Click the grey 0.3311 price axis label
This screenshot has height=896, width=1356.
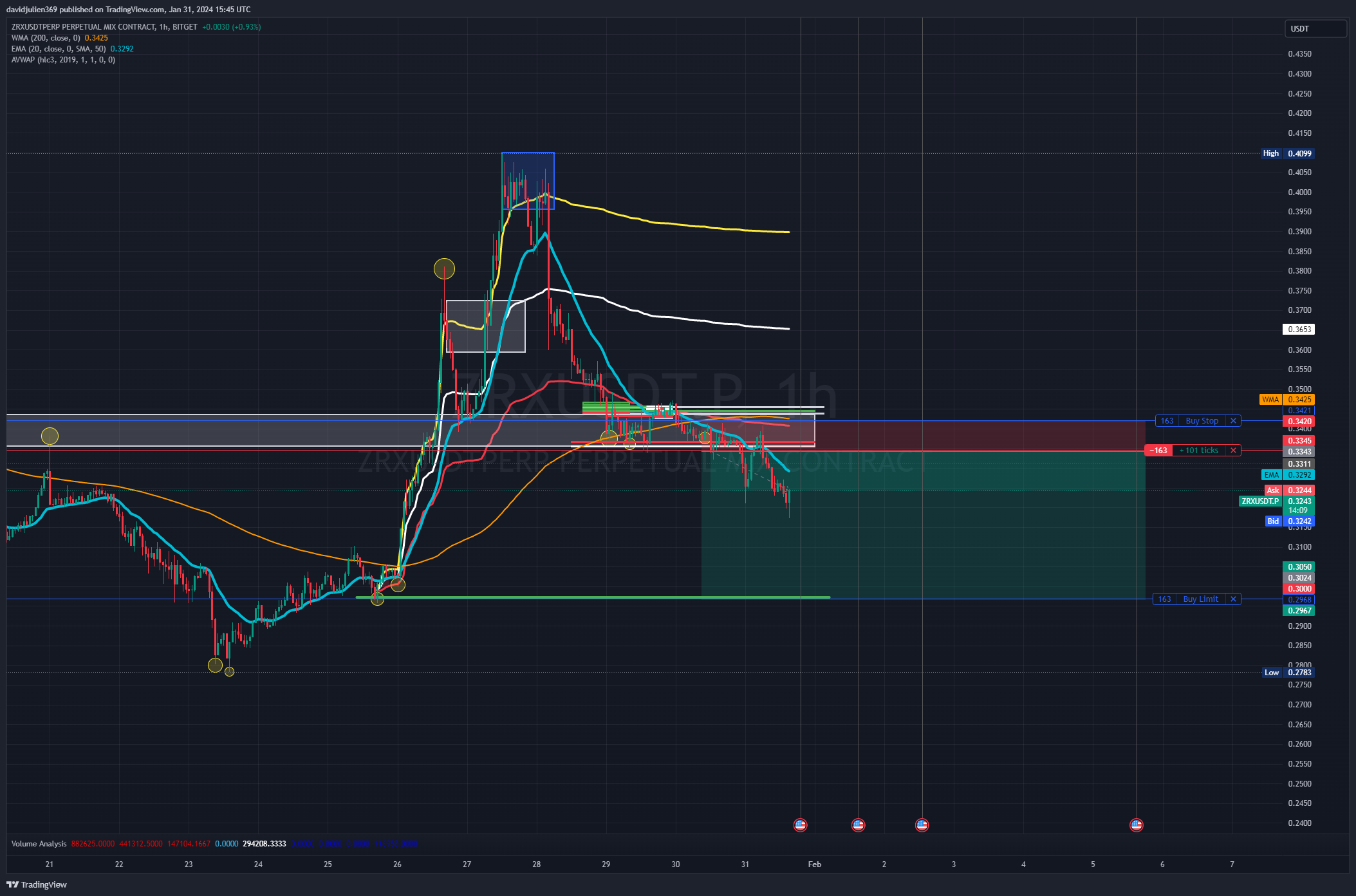pyautogui.click(x=1299, y=464)
